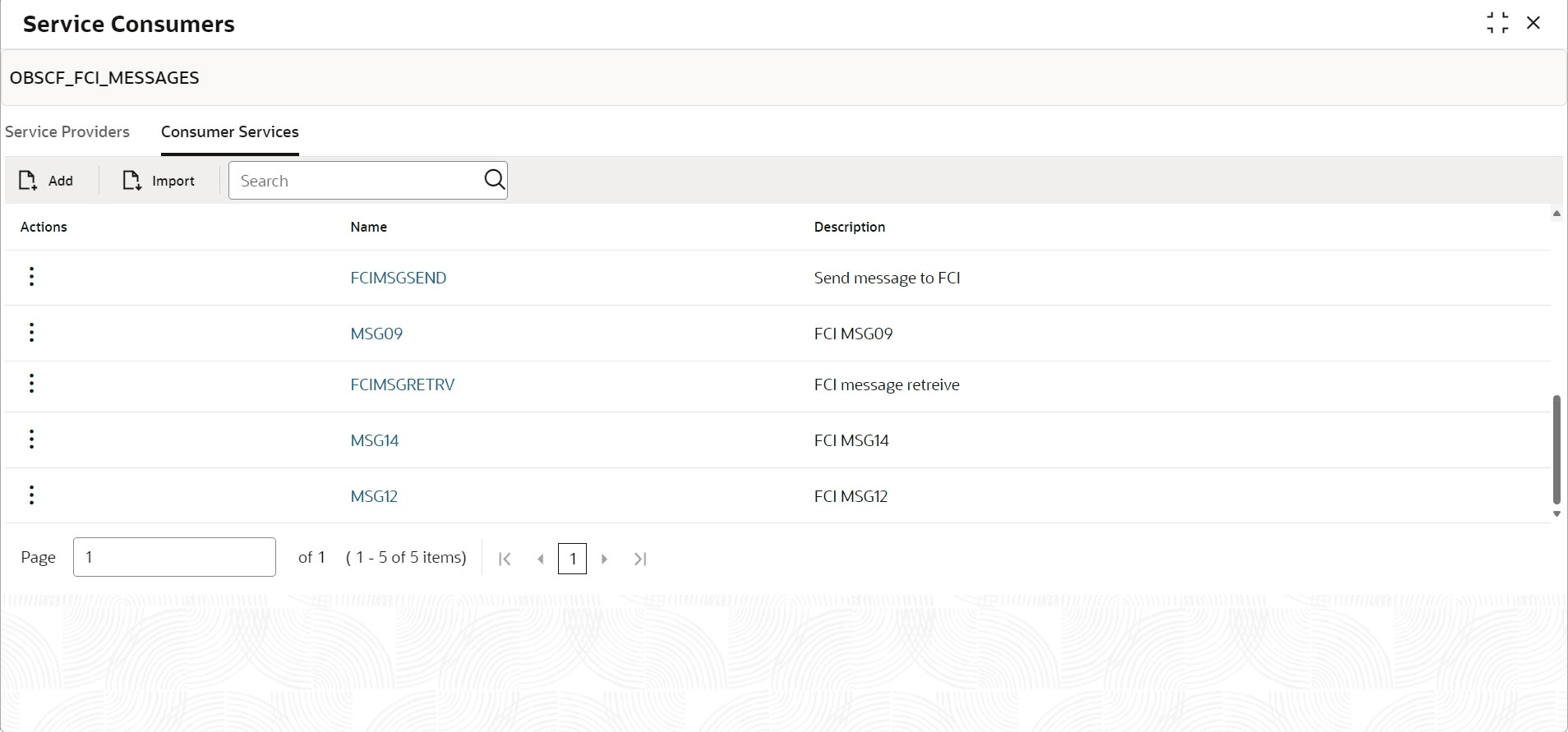The width and height of the screenshot is (1568, 732).
Task: Open the FCIMSGSEND service link
Action: [399, 278]
